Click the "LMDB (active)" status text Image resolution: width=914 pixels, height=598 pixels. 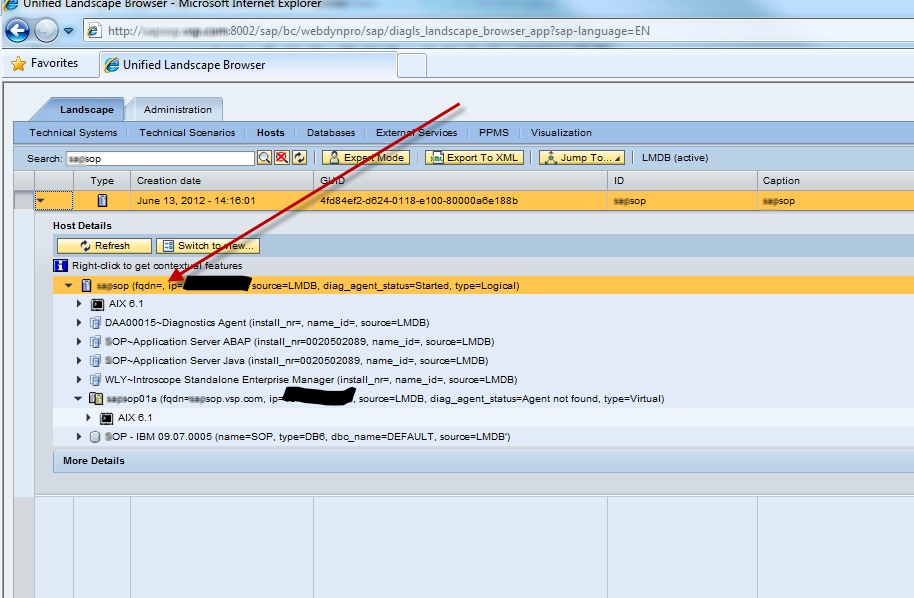[675, 158]
